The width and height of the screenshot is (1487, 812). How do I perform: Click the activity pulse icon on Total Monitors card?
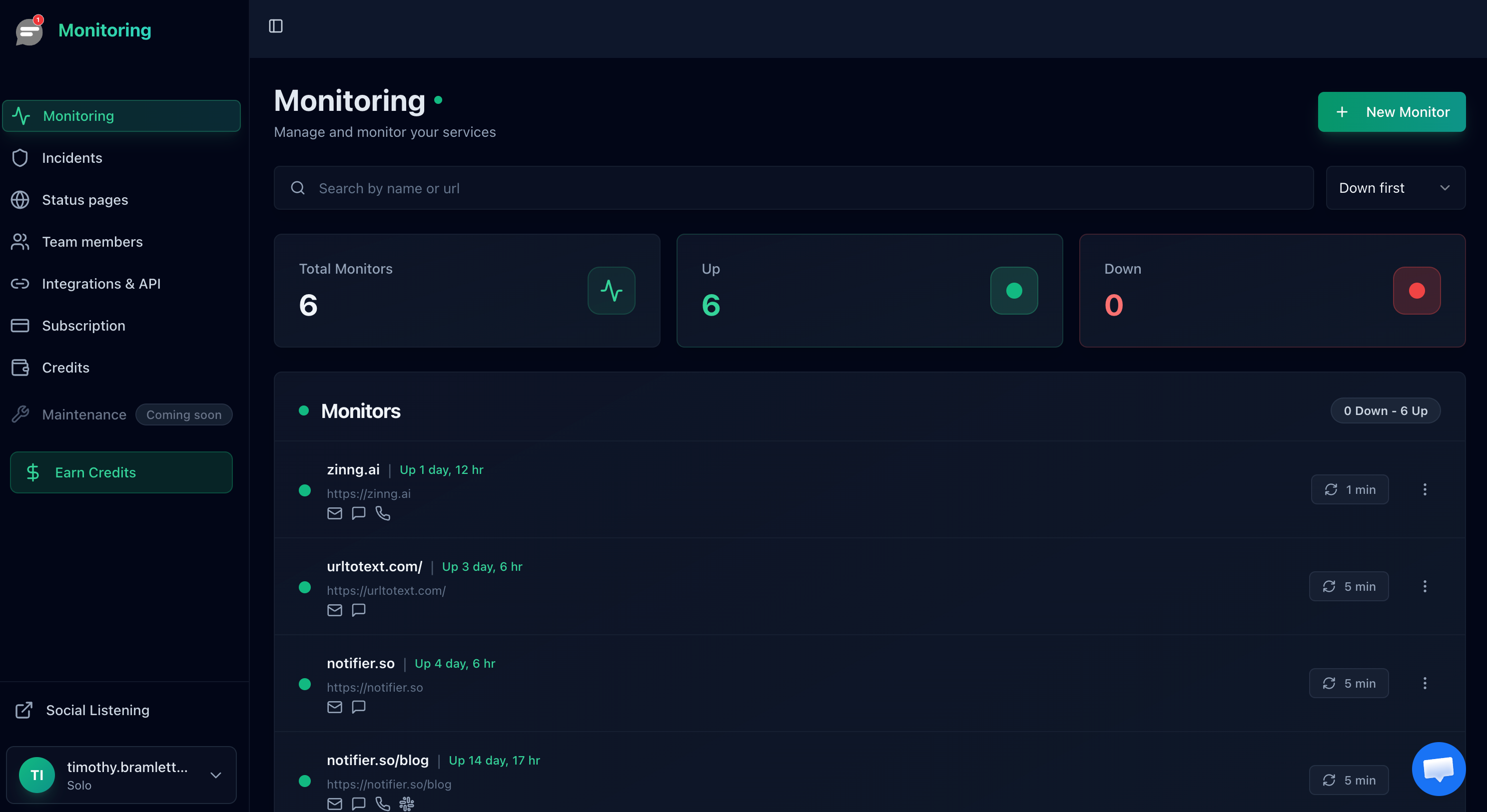[611, 290]
